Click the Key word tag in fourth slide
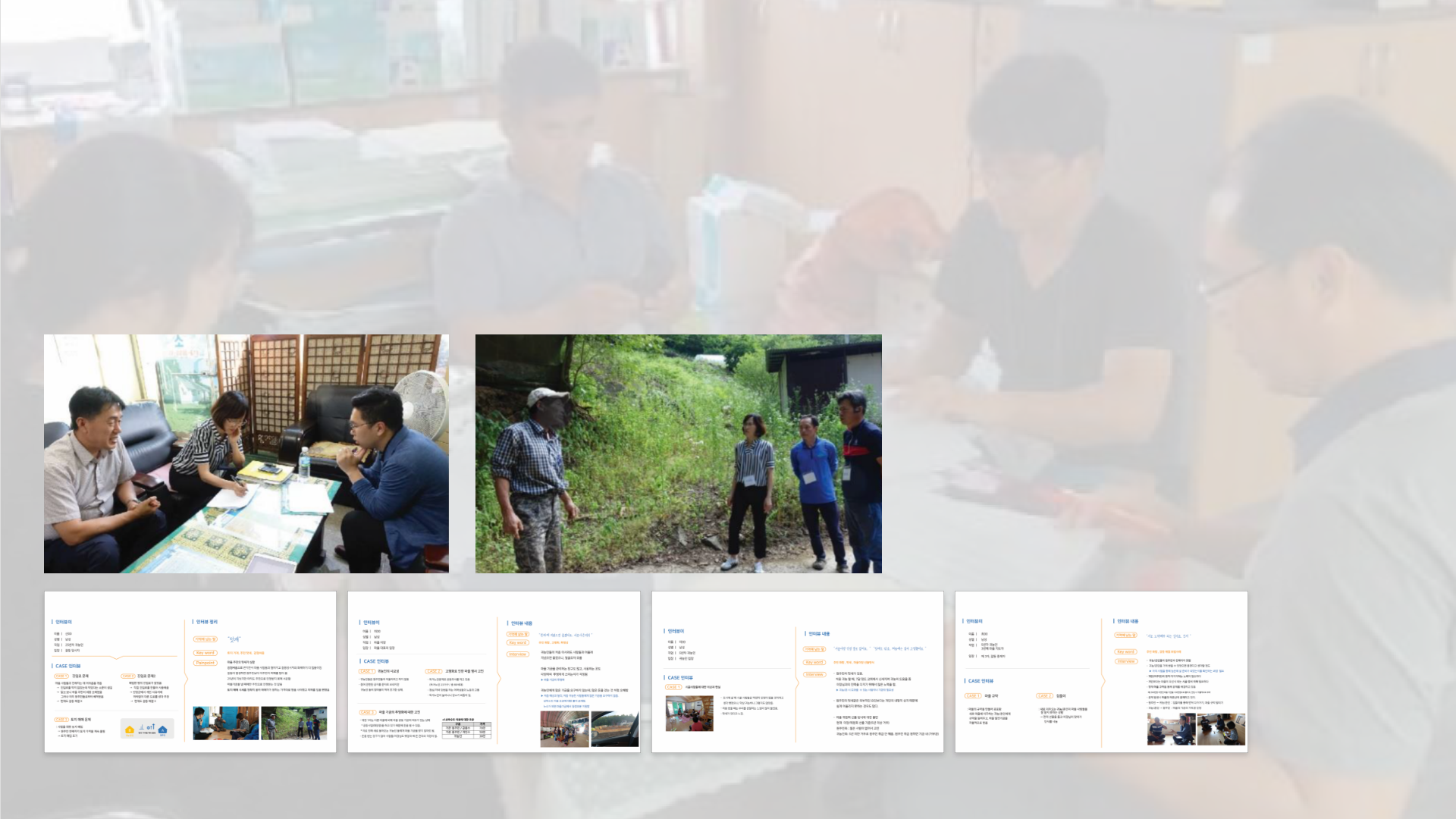This screenshot has height=819, width=1456. coord(1125,651)
